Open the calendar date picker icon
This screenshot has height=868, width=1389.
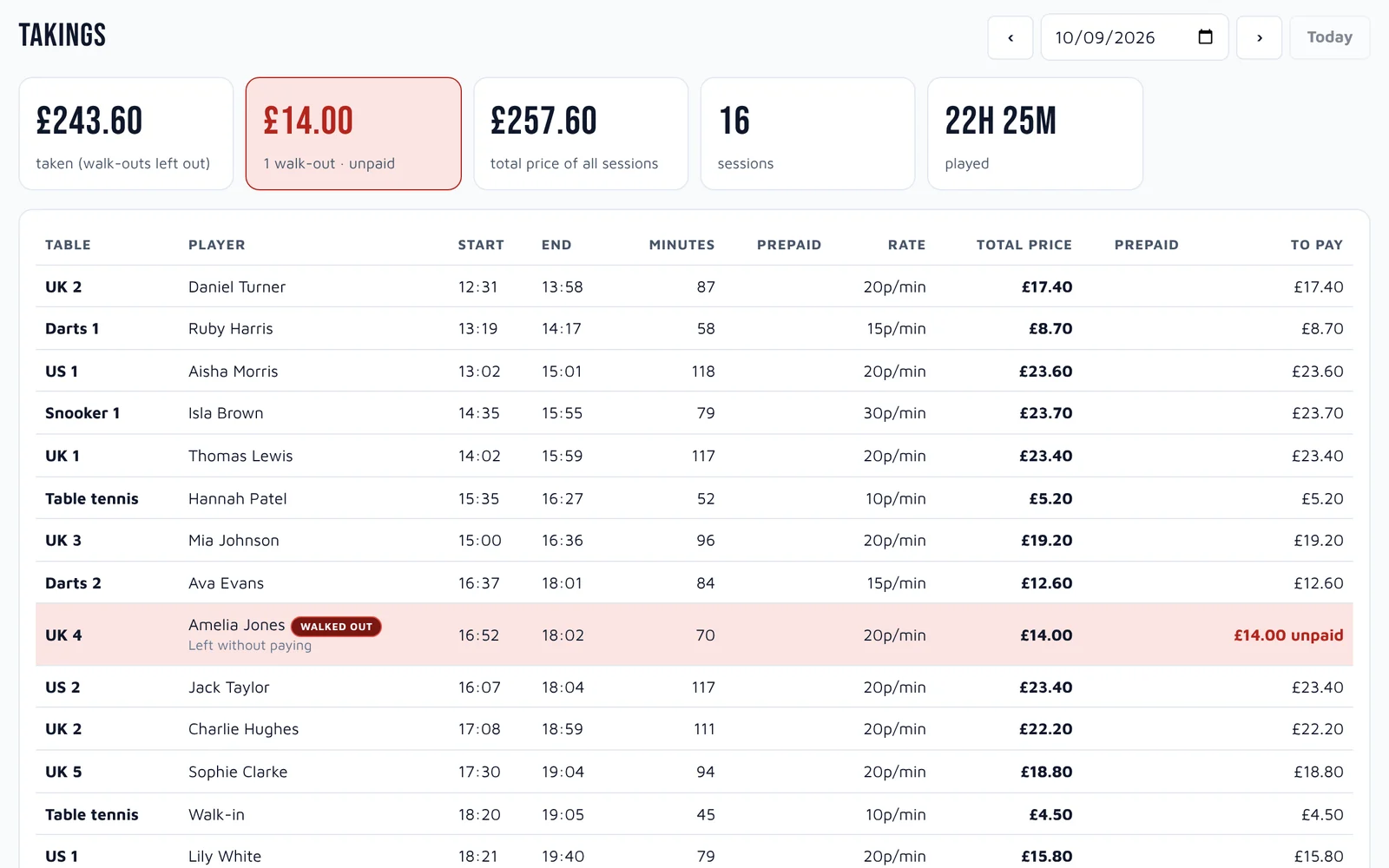tap(1205, 36)
